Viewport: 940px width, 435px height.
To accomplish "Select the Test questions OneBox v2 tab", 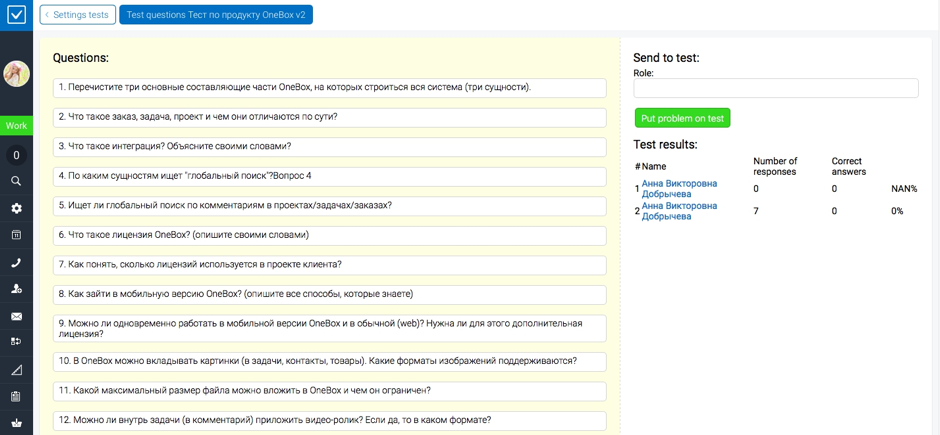I will [215, 15].
